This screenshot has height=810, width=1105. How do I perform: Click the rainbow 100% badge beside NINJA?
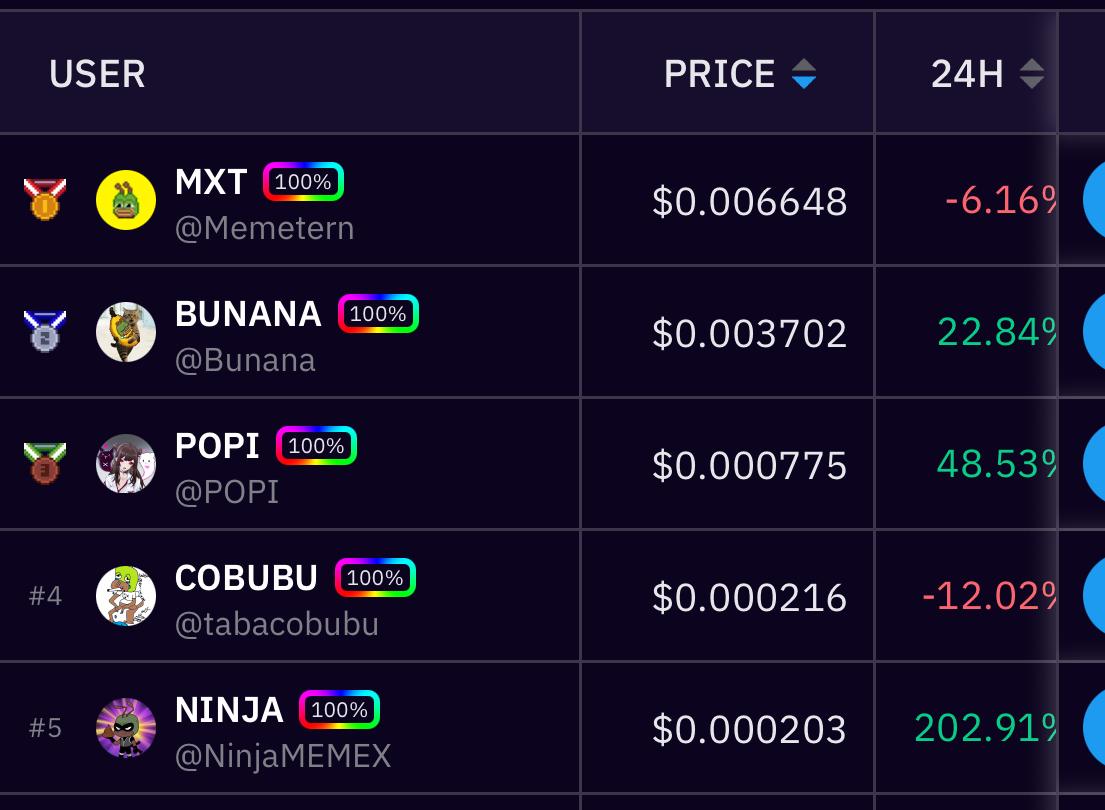click(339, 710)
